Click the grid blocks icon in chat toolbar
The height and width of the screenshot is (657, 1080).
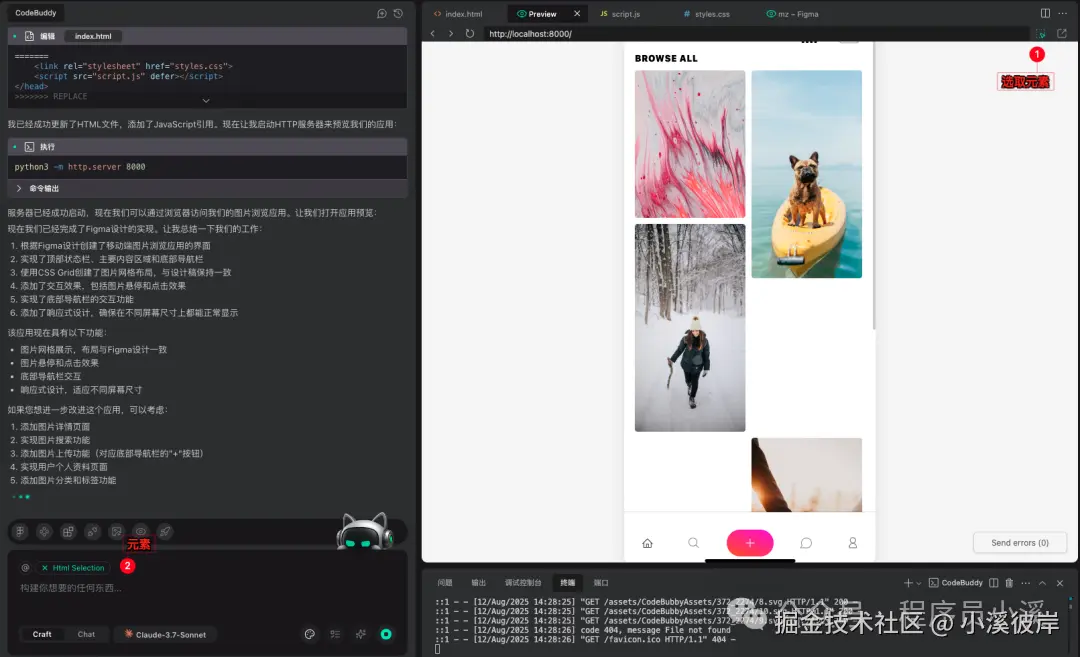(68, 532)
